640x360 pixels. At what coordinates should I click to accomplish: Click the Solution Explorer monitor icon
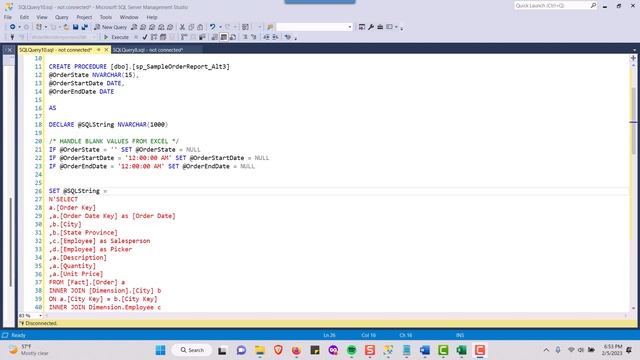click(x=362, y=27)
